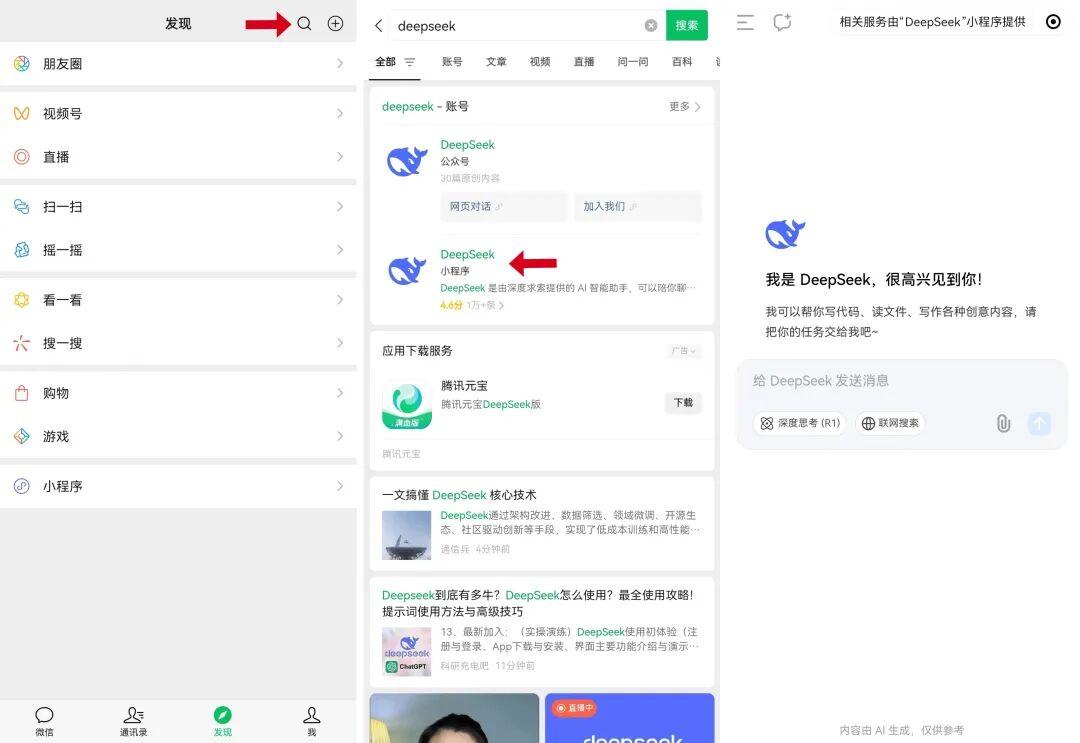Open the deepseek ChatGPT article thumbnail
The height and width of the screenshot is (743, 1080).
[x=406, y=651]
